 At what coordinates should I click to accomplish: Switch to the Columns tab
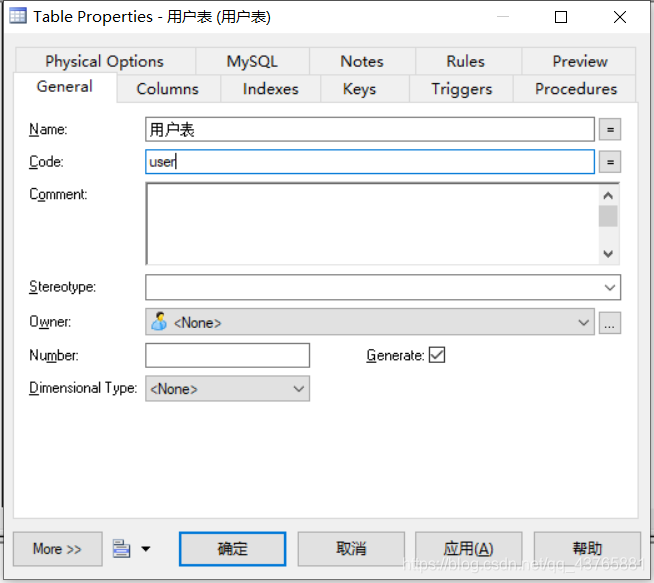click(168, 89)
